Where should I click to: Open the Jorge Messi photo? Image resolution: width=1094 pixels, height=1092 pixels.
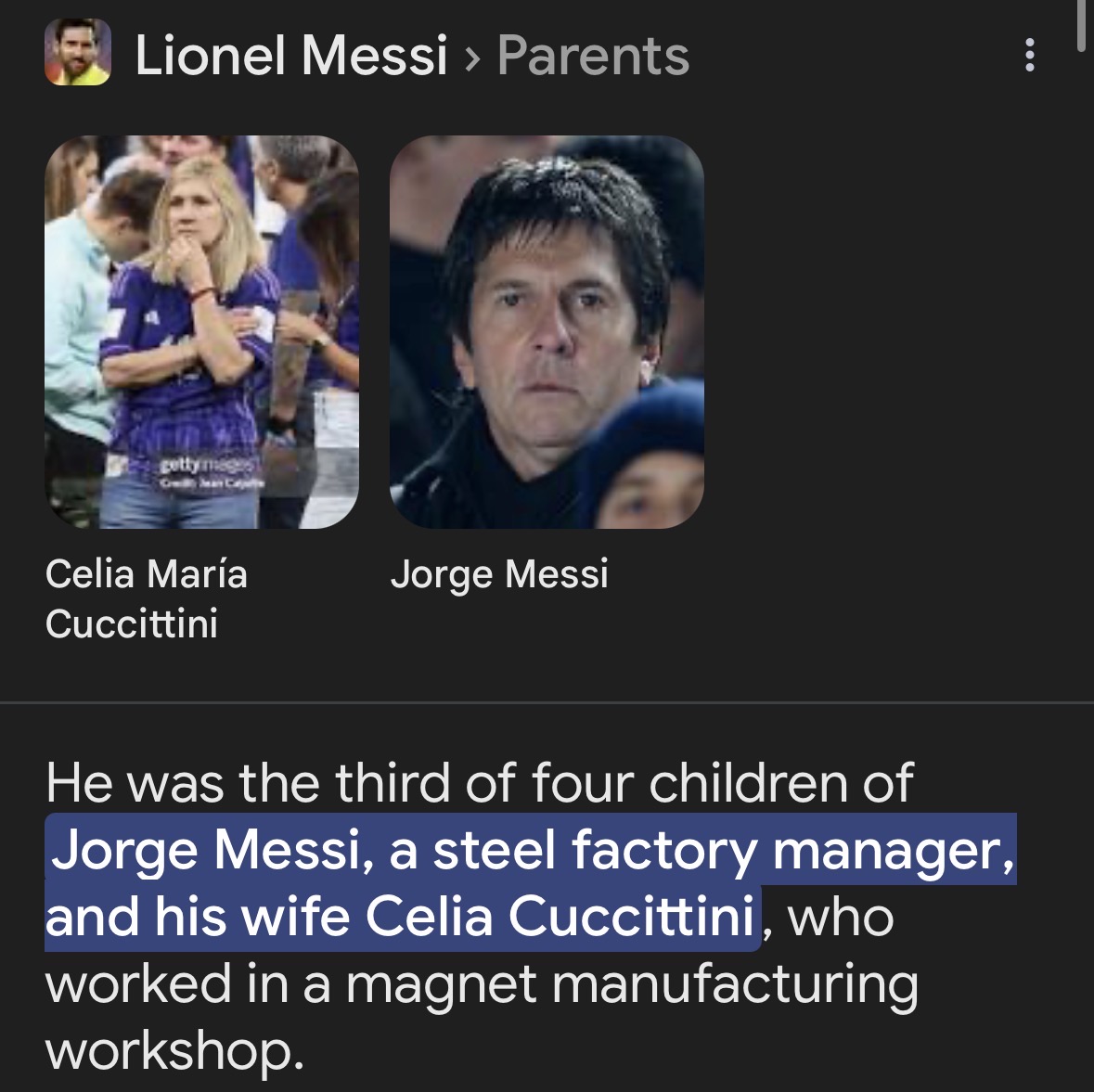[547, 332]
